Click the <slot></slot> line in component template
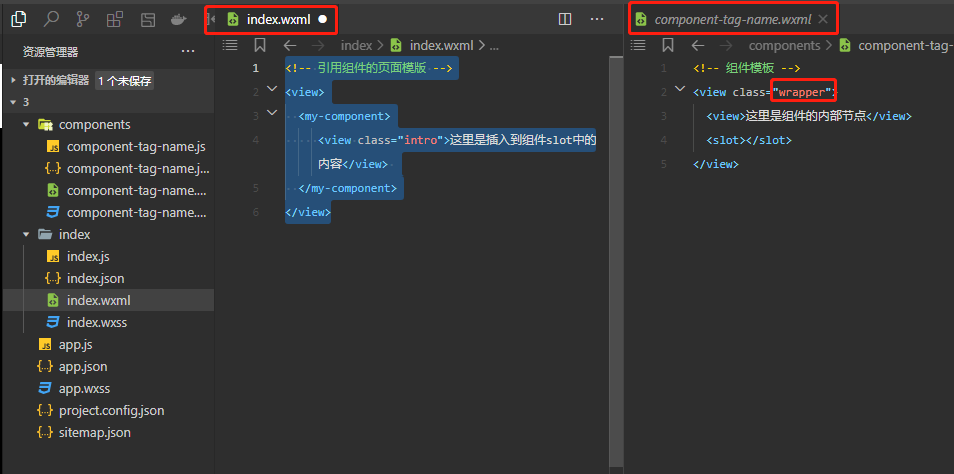 749,140
